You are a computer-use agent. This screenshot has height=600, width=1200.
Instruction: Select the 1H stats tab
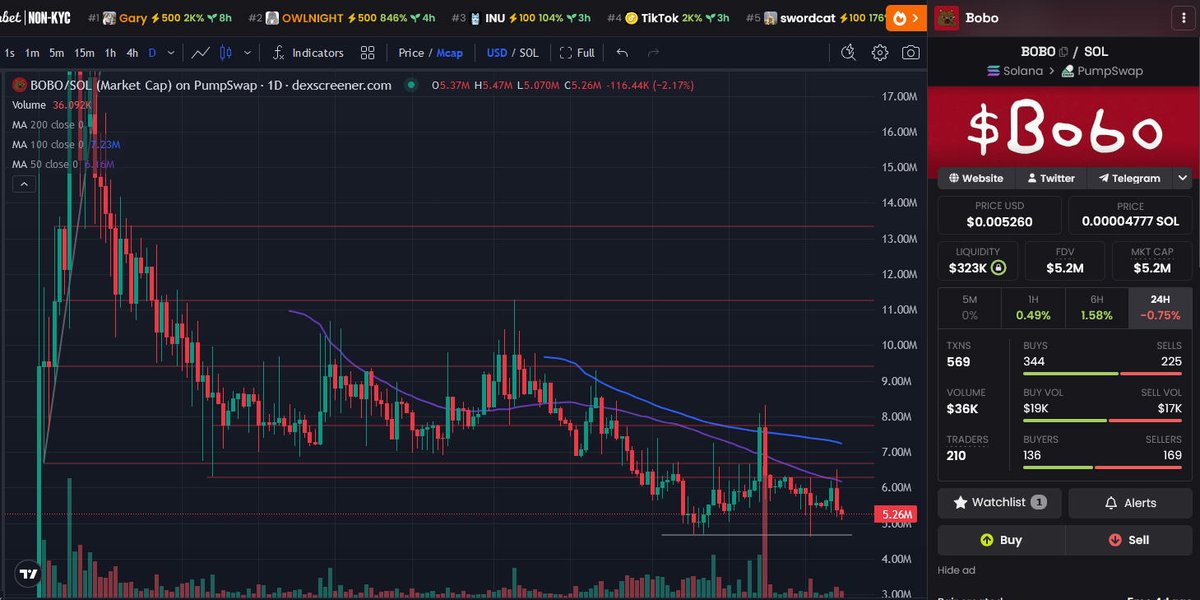click(1032, 307)
